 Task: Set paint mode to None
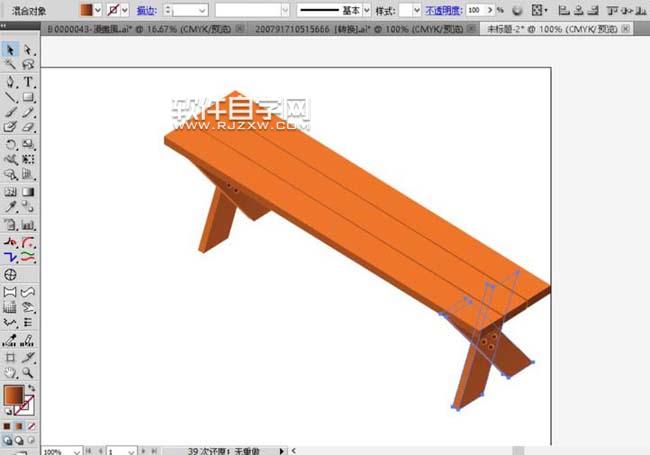click(x=31, y=426)
